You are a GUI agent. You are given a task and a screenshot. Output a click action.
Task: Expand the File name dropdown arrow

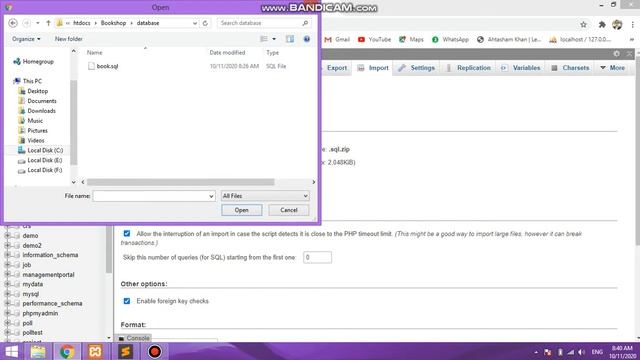pyautogui.click(x=211, y=196)
